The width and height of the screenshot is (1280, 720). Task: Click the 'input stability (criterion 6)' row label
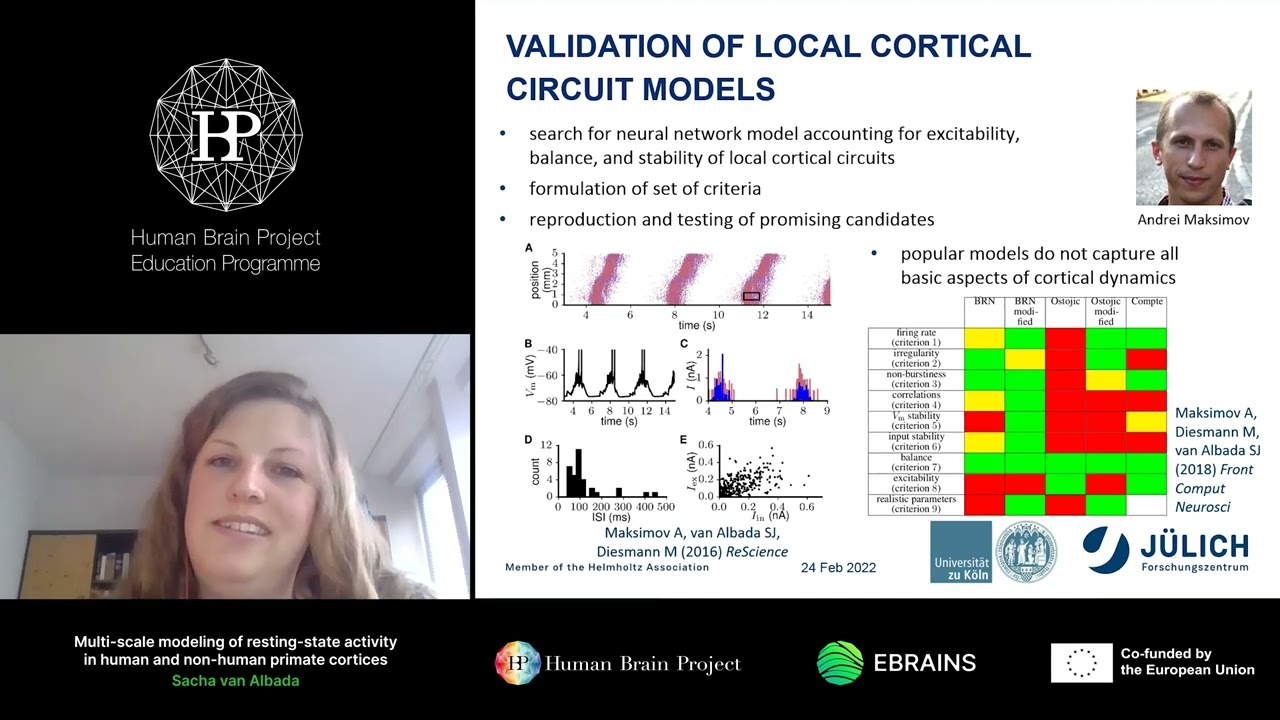tap(916, 442)
